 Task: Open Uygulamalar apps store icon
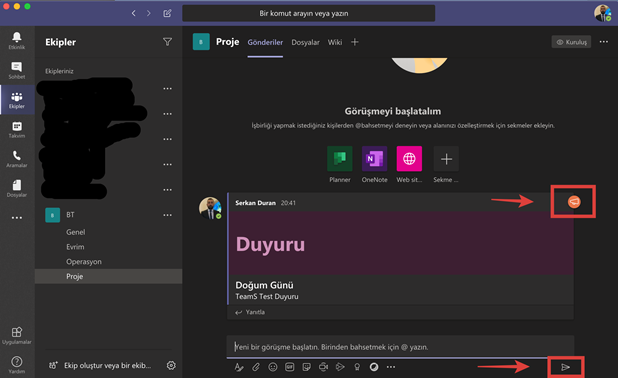[x=17, y=335]
